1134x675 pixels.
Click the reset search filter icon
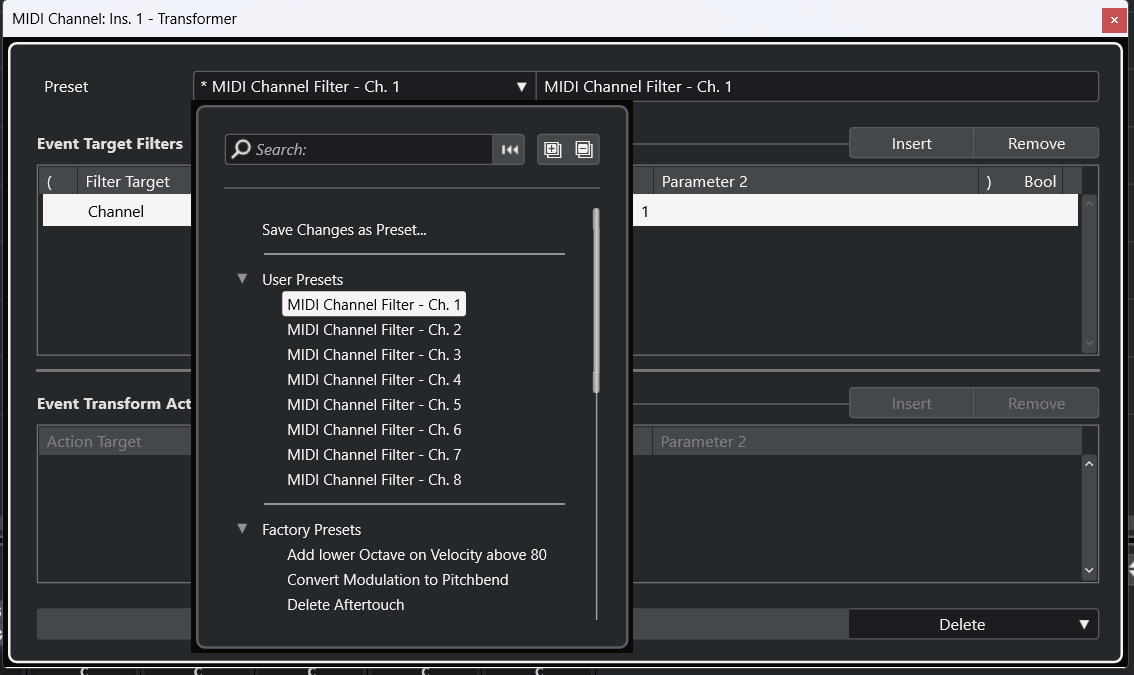(x=510, y=149)
